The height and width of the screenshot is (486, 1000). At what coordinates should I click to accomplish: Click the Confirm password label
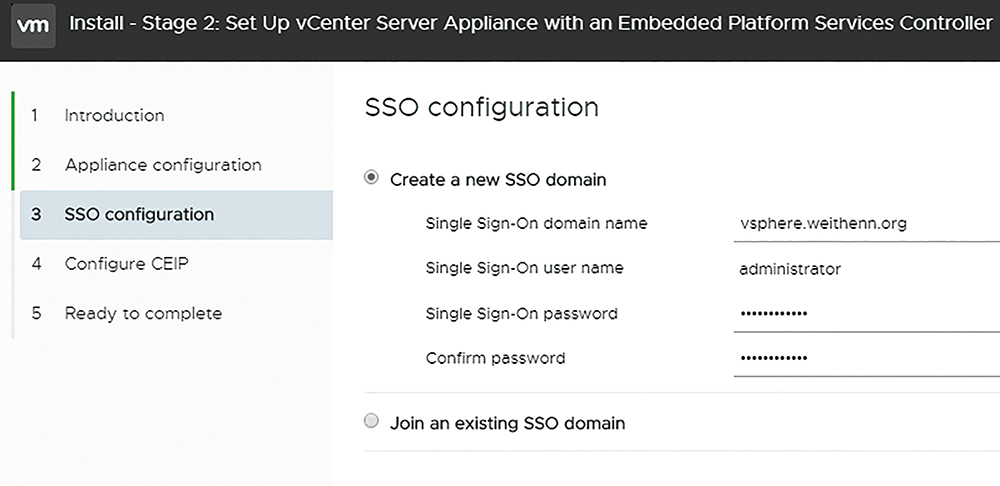coord(495,358)
